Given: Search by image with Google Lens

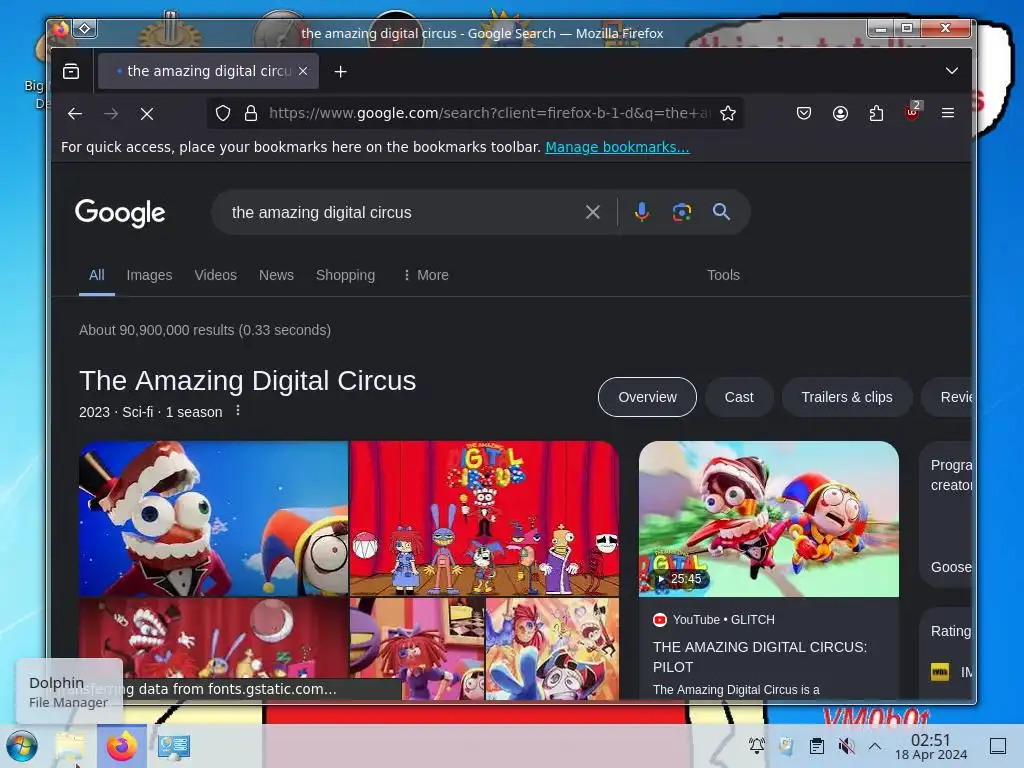Looking at the screenshot, I should (x=681, y=212).
